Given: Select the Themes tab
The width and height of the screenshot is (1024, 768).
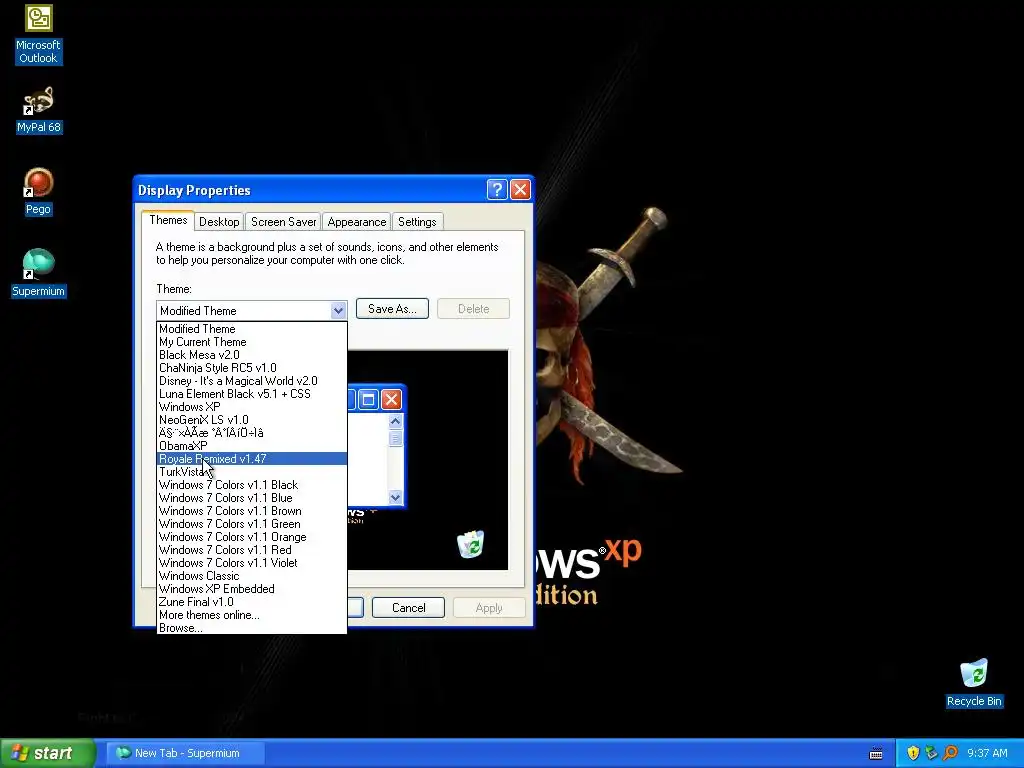Looking at the screenshot, I should [168, 220].
